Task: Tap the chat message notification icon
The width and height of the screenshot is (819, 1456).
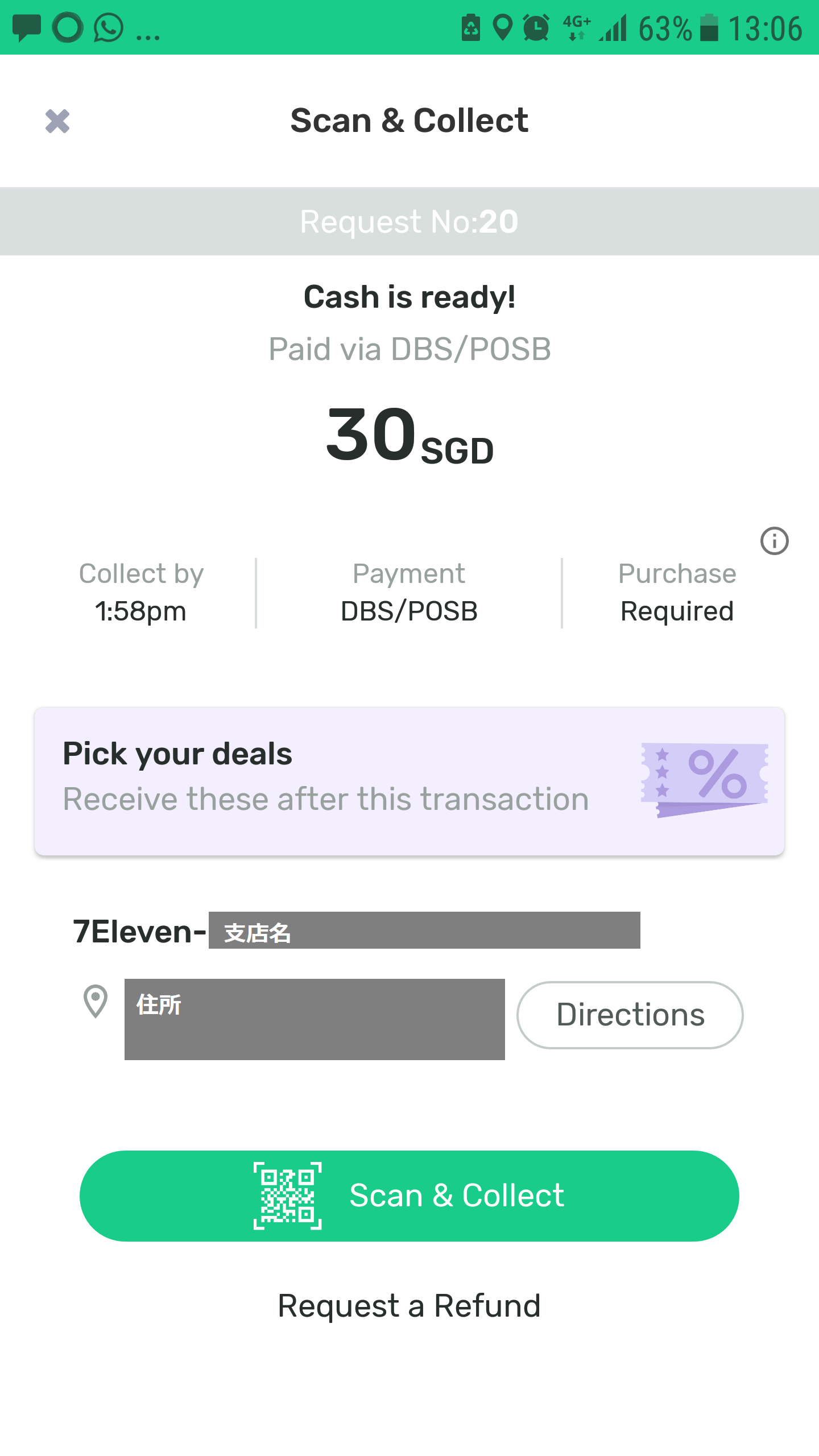Action: pos(27,28)
